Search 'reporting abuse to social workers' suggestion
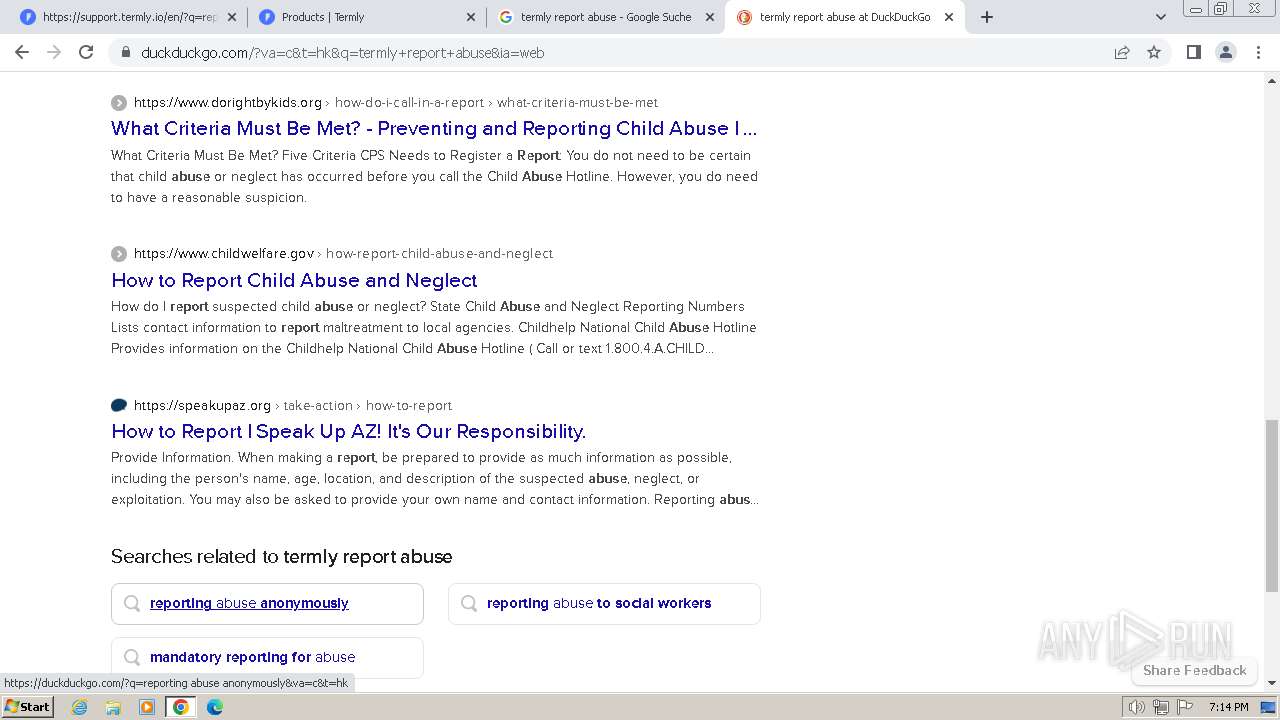 coord(604,603)
